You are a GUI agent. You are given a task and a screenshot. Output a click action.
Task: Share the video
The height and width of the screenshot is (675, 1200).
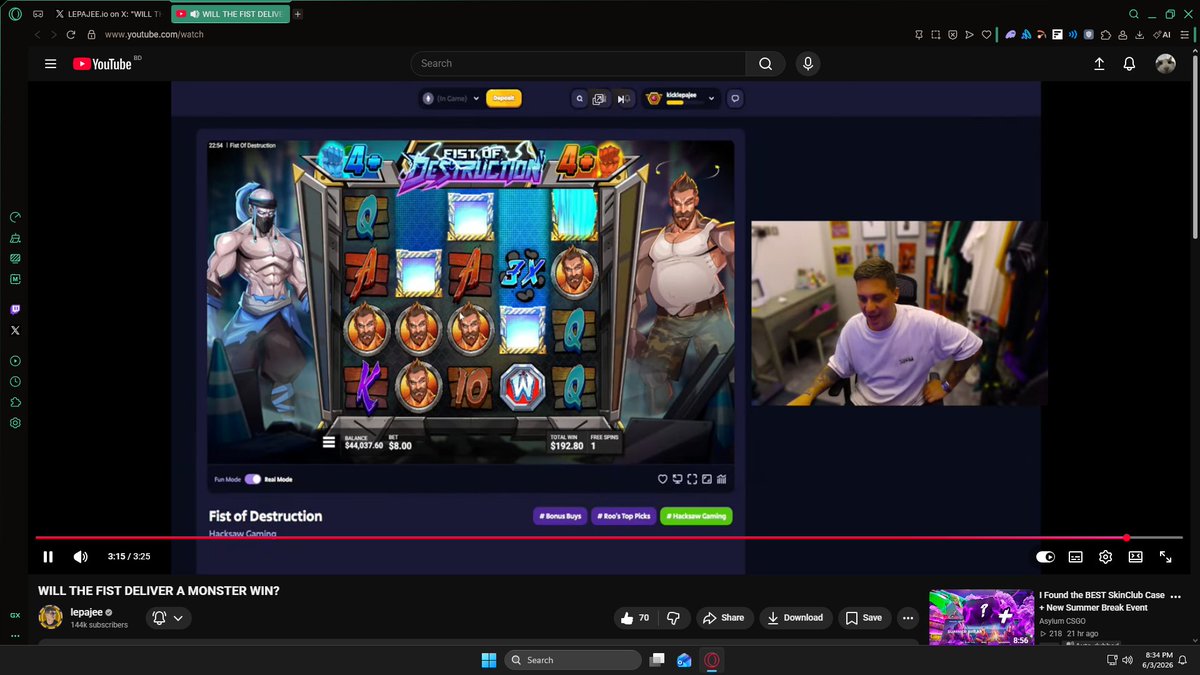pos(724,618)
